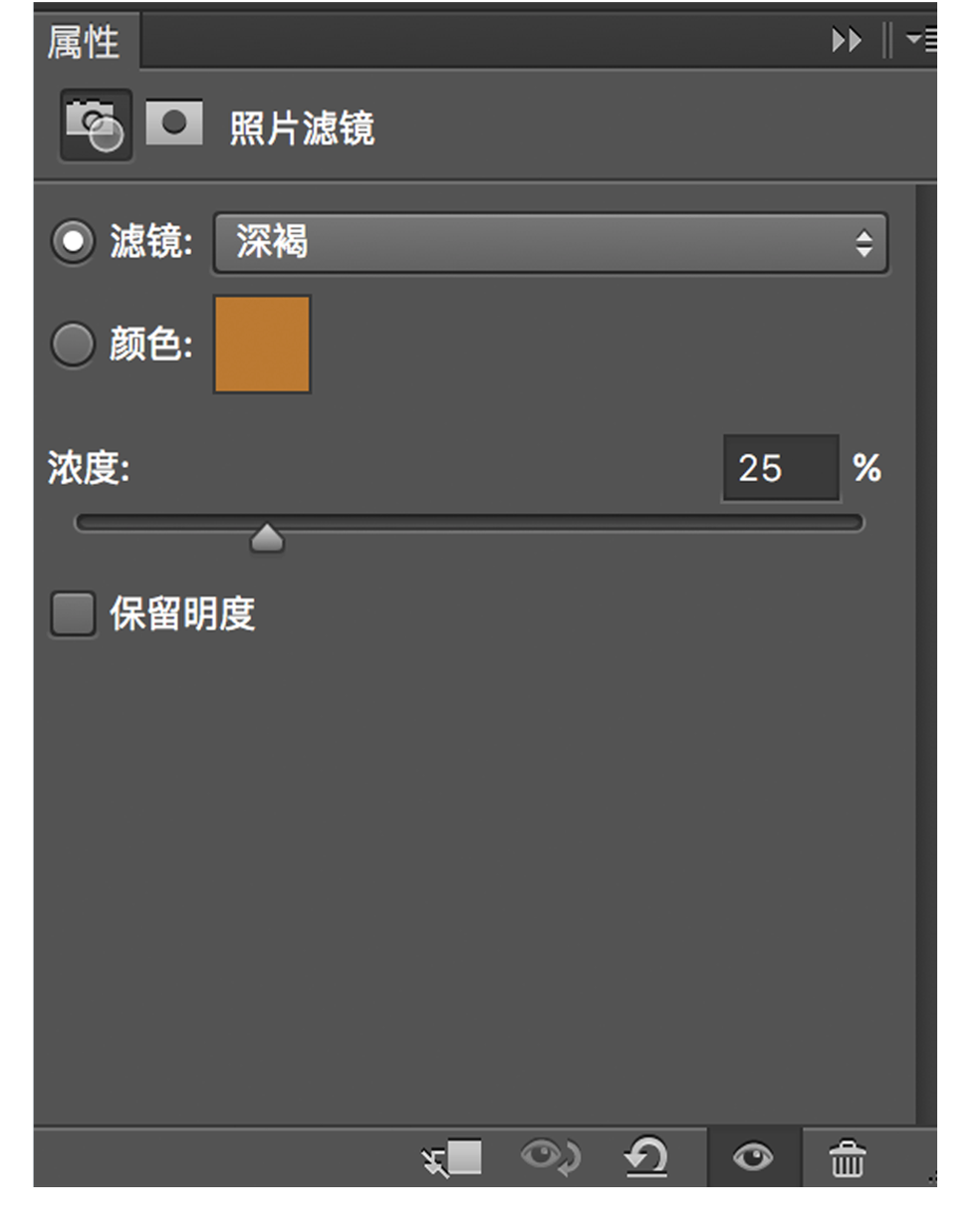
Task: Click the view previous state icon
Action: coord(550,1157)
